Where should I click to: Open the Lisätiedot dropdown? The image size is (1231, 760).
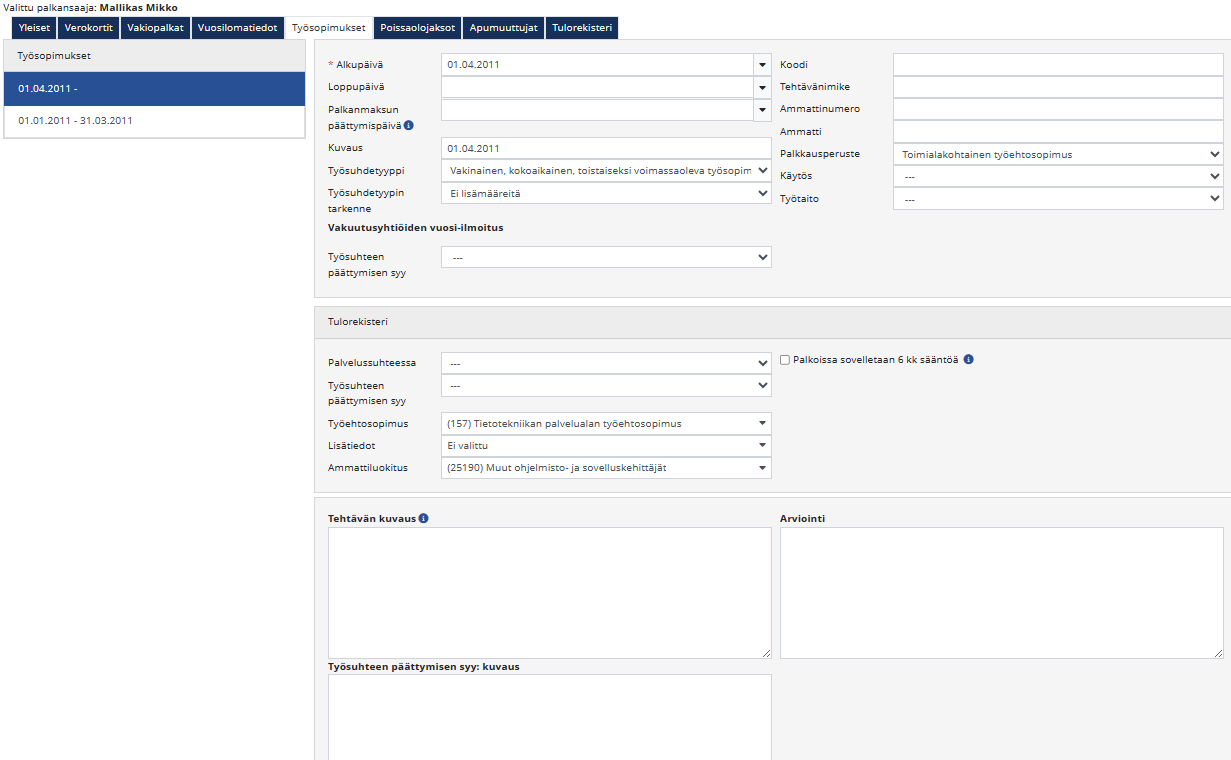tap(605, 446)
